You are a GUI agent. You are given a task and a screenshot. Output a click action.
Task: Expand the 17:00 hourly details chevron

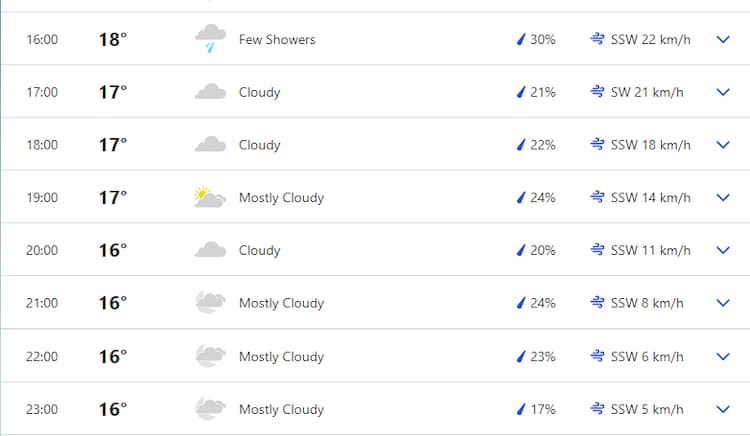pyautogui.click(x=724, y=92)
